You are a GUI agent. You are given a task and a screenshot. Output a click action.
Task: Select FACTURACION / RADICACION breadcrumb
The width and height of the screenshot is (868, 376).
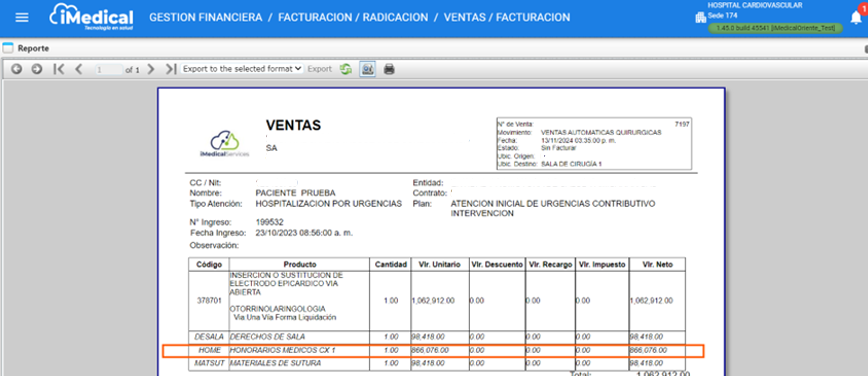click(353, 18)
